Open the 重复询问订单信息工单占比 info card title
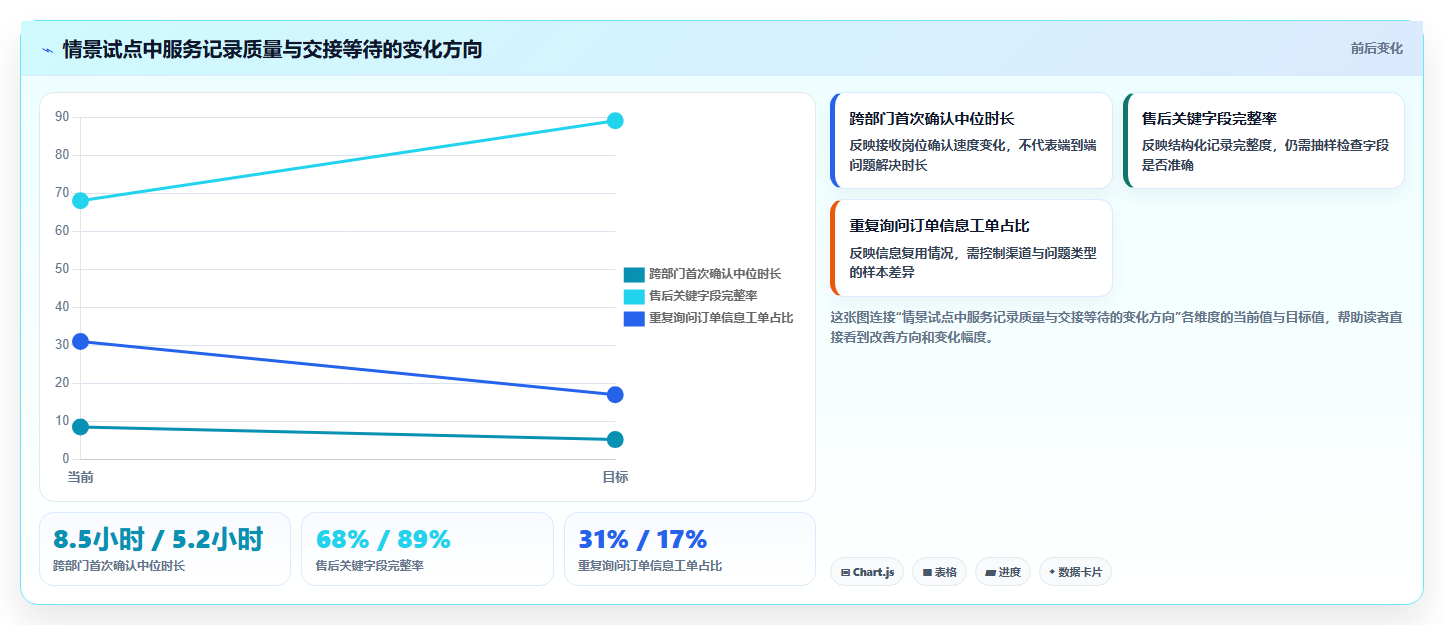This screenshot has width=1444, height=625. pos(940,225)
